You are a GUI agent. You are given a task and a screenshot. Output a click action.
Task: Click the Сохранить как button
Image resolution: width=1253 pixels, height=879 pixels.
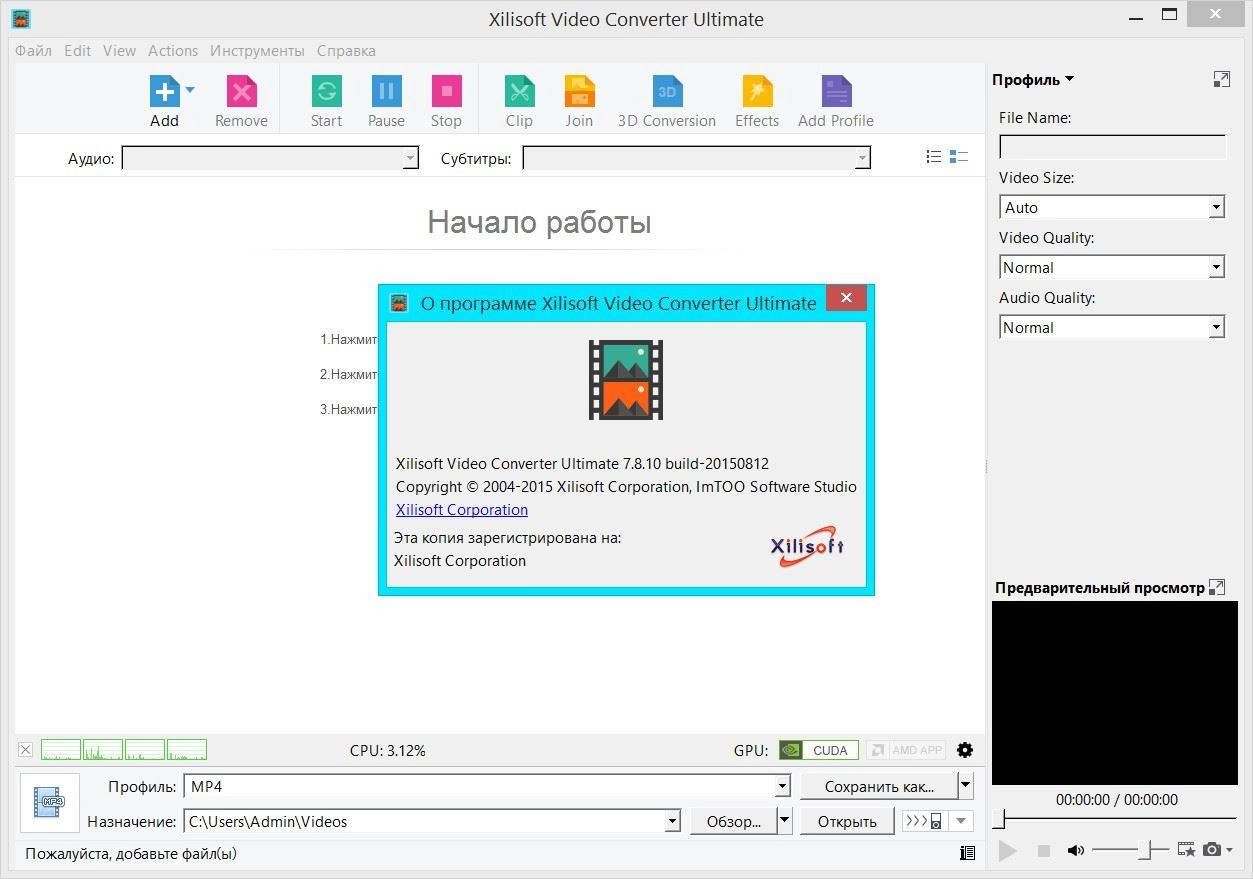point(879,787)
